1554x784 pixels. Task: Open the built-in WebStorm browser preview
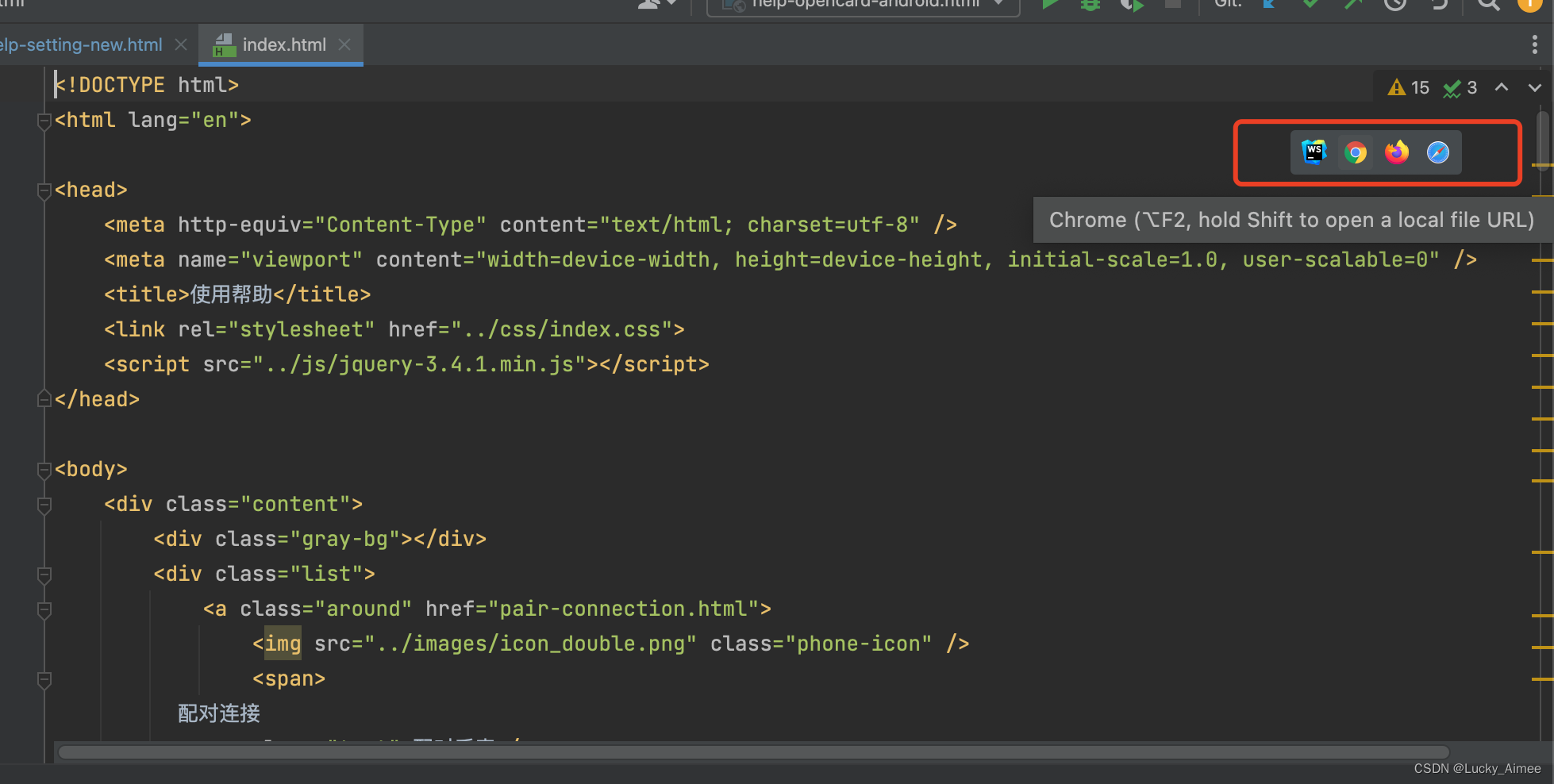point(1314,152)
